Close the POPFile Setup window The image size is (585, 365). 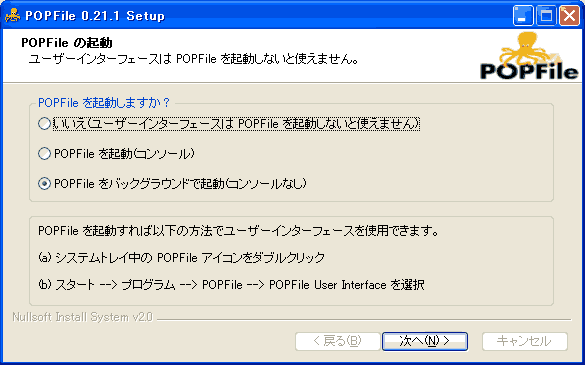569,16
